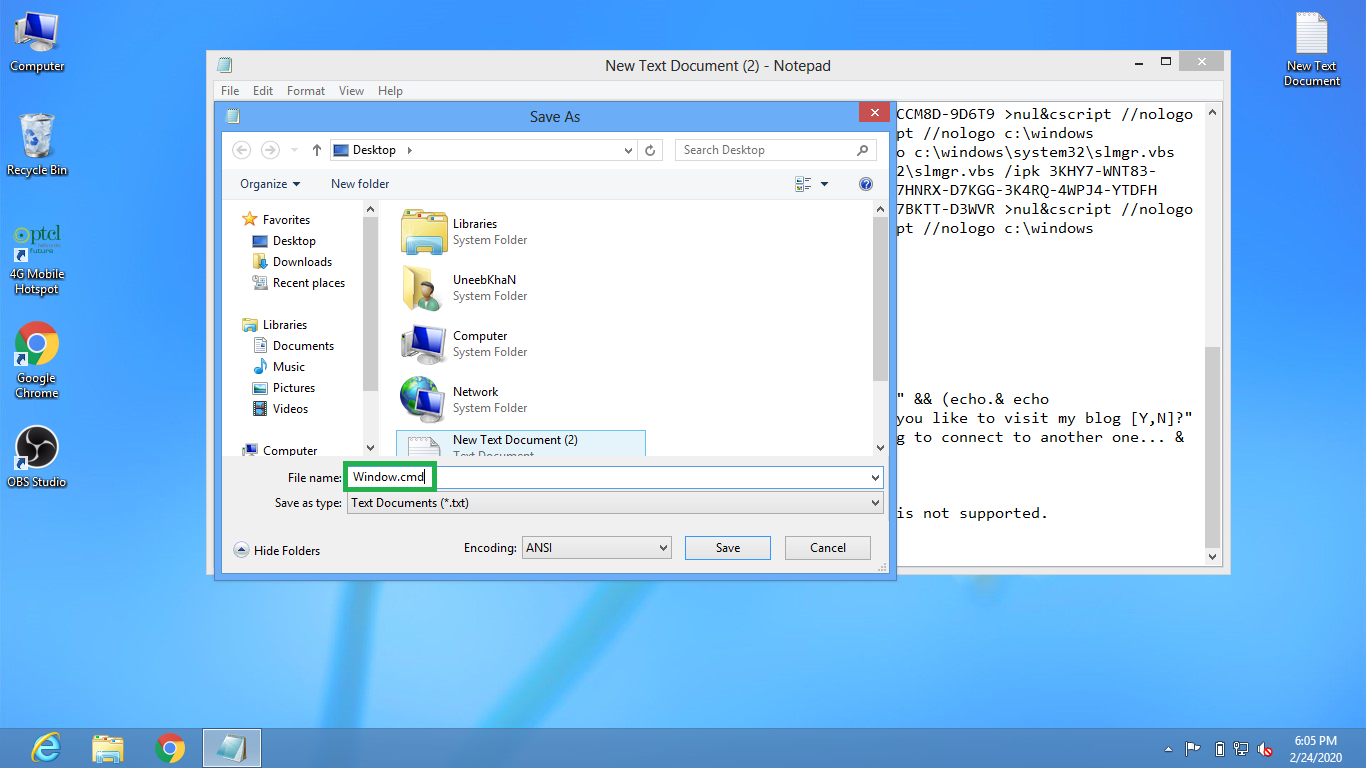The height and width of the screenshot is (768, 1366).
Task: Refresh the Desktop folder listing
Action: (650, 150)
